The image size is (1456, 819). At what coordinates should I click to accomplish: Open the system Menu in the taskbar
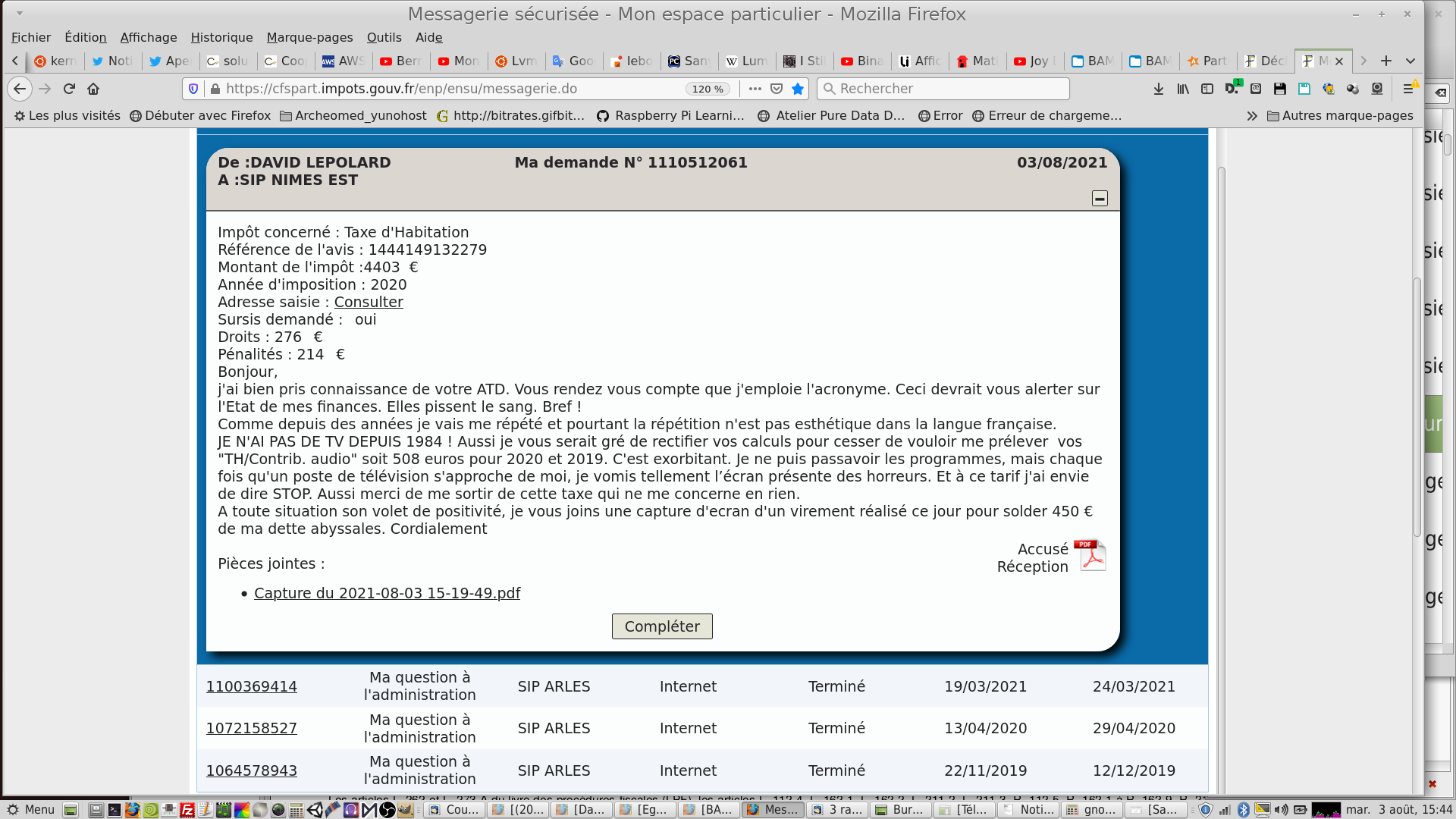[30, 809]
